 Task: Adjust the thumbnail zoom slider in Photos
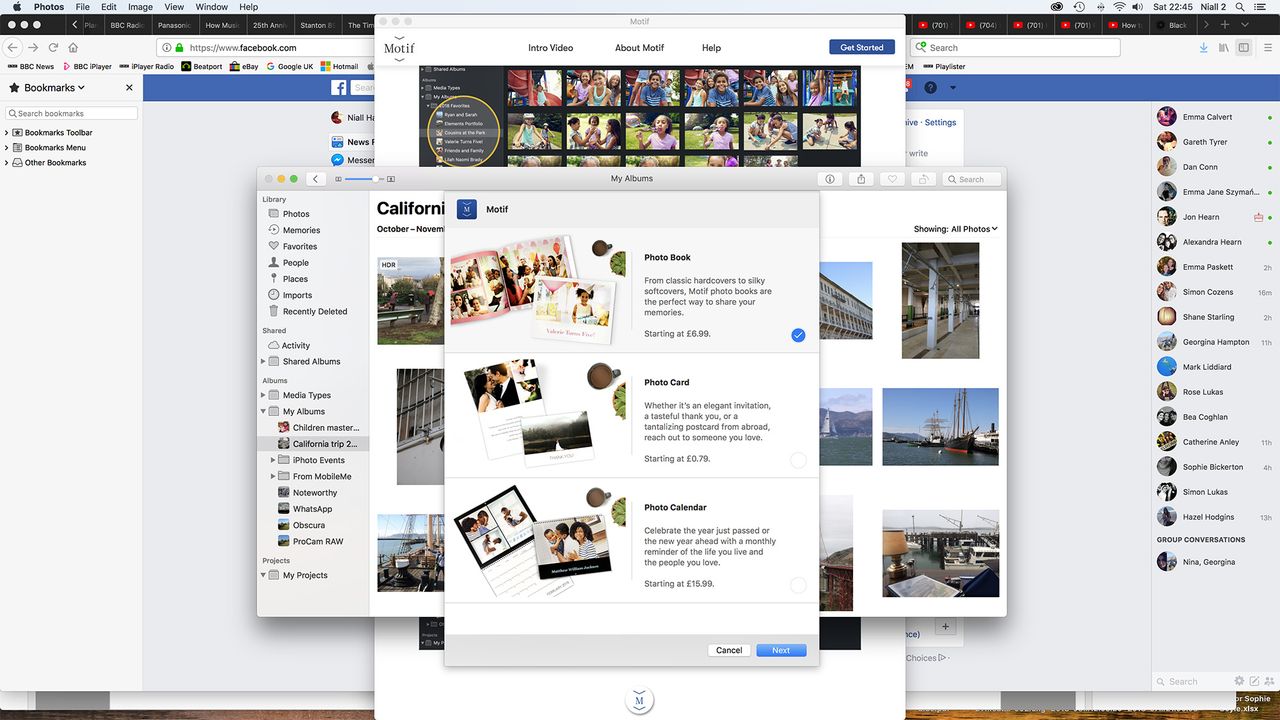[x=364, y=179]
